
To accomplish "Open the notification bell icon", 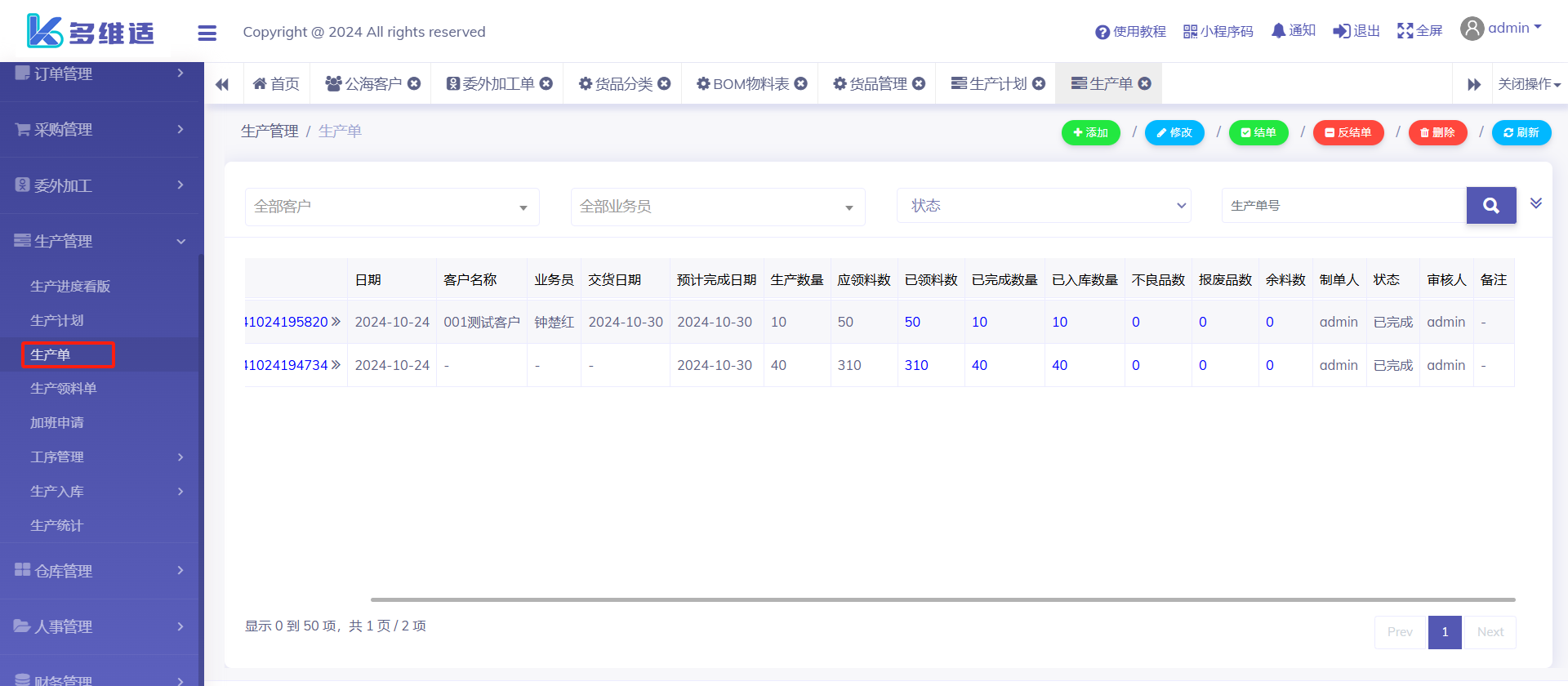I will [1278, 31].
